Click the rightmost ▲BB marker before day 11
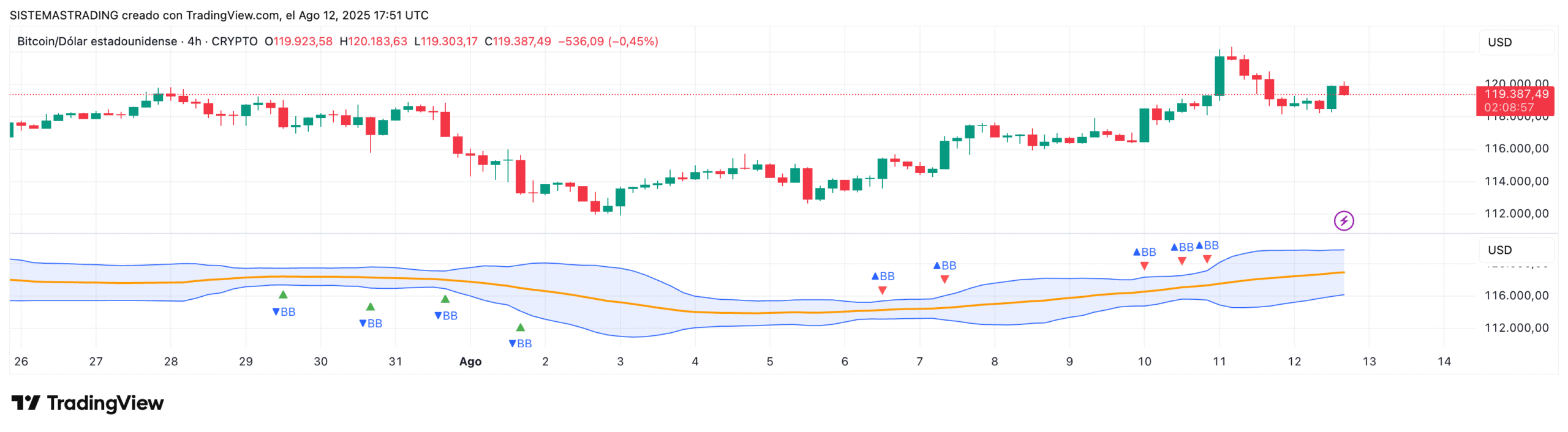The width and height of the screenshot is (1568, 432). (x=1207, y=245)
